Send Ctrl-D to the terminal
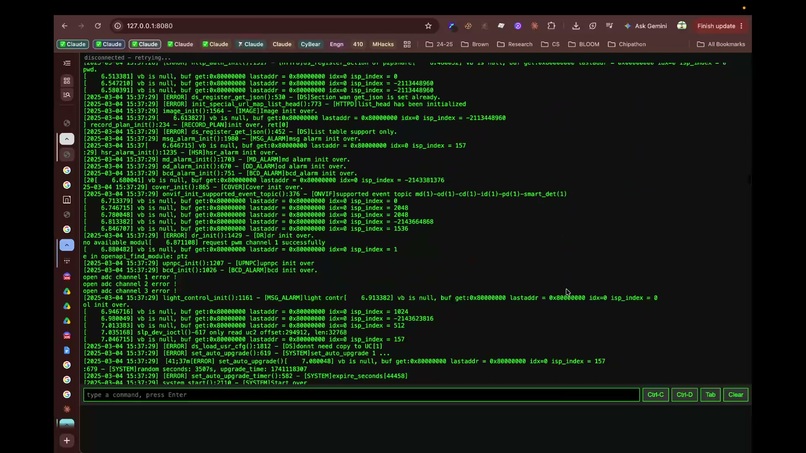Image resolution: width=806 pixels, height=453 pixels. point(684,395)
